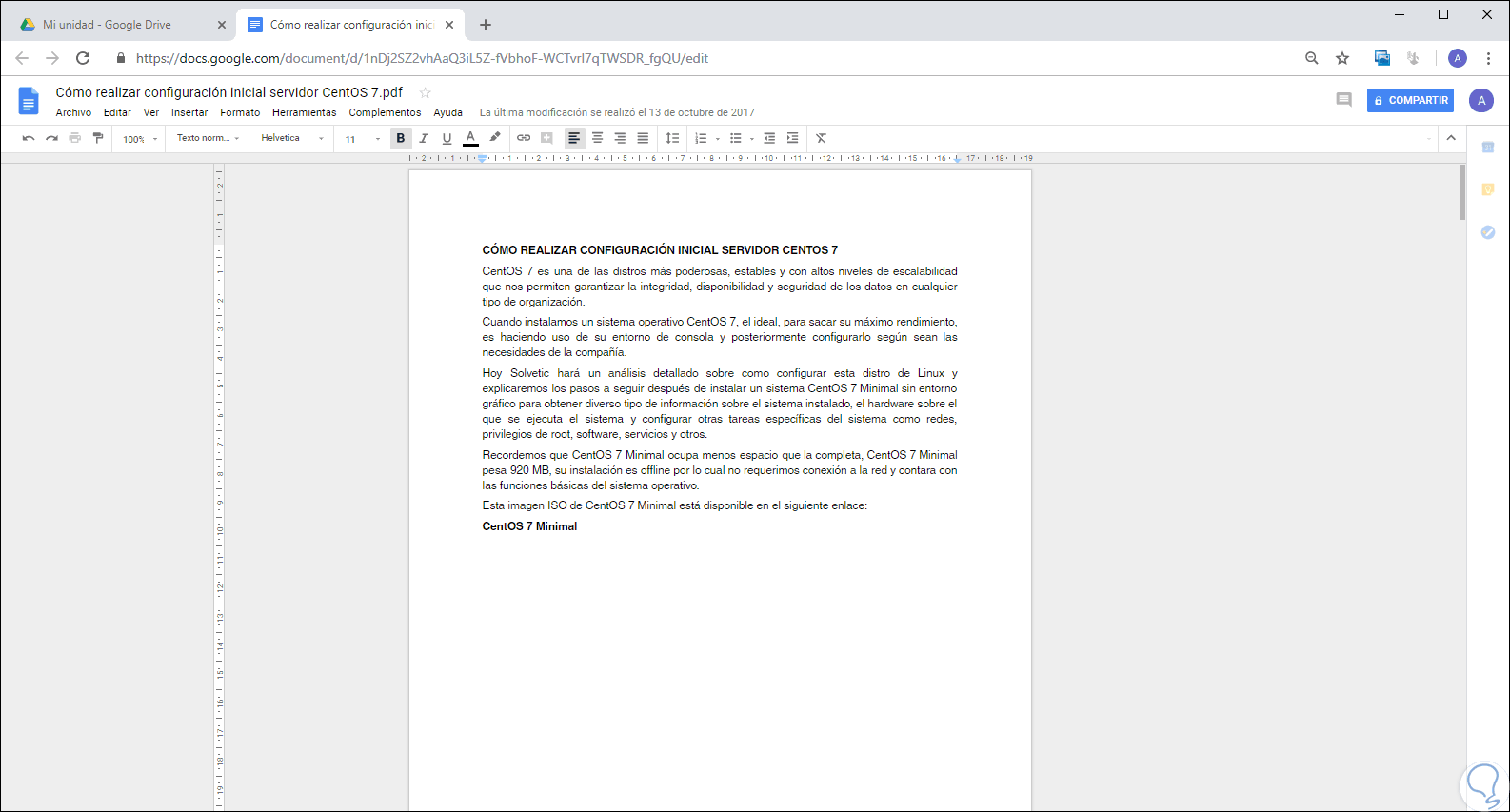Image resolution: width=1510 pixels, height=812 pixels.
Task: Open Google Keep side panel
Action: (1488, 190)
